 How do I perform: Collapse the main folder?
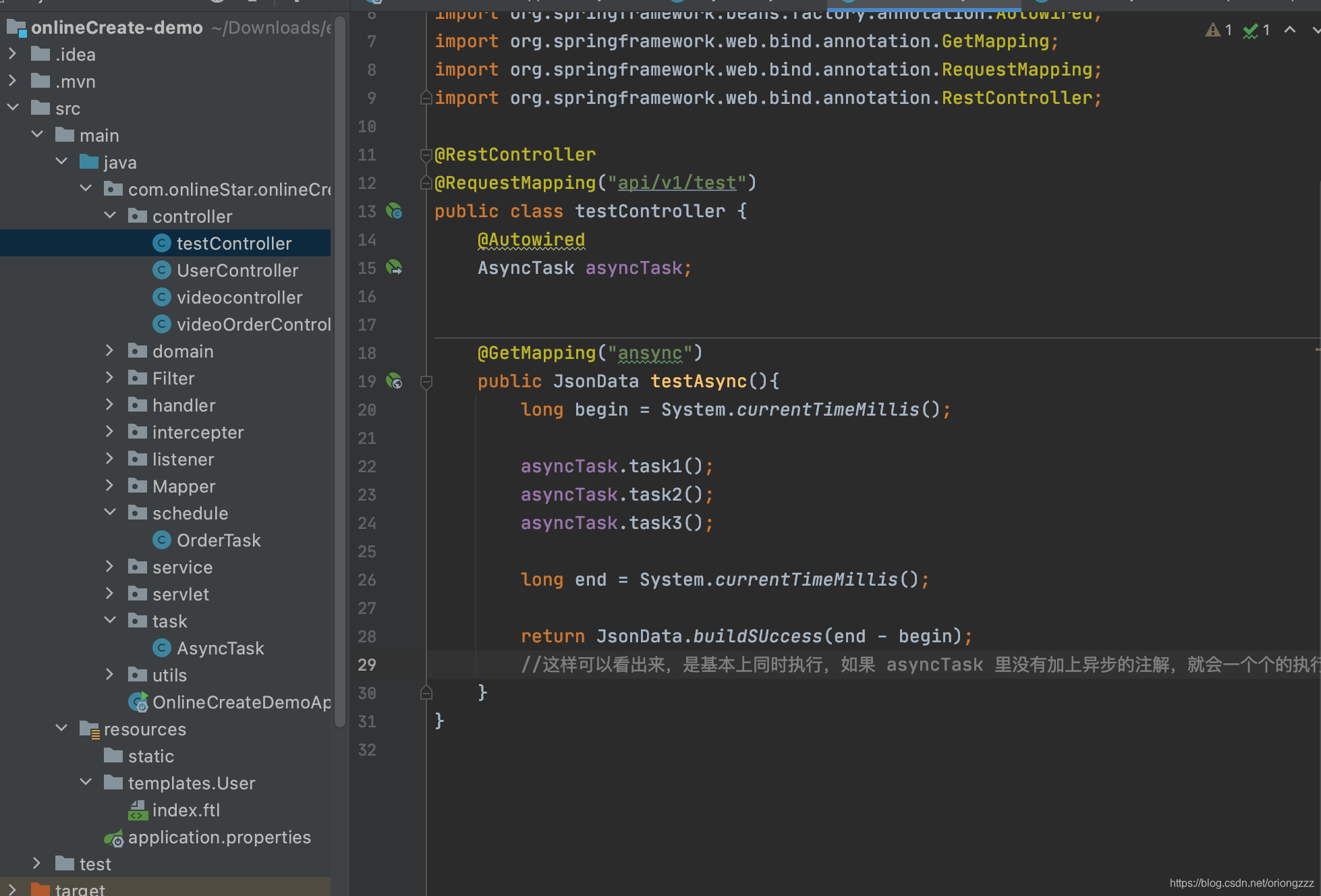pos(37,135)
